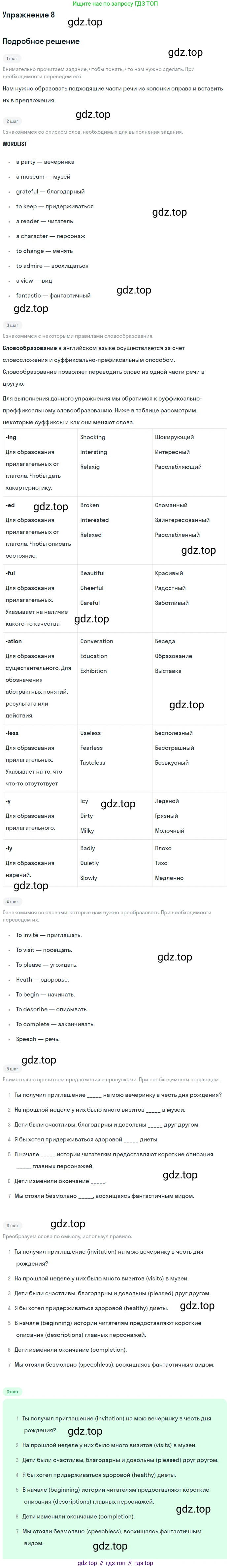The image size is (231, 1568).
Task: Click the 'Подробное решение' heading
Action: pos(41,41)
